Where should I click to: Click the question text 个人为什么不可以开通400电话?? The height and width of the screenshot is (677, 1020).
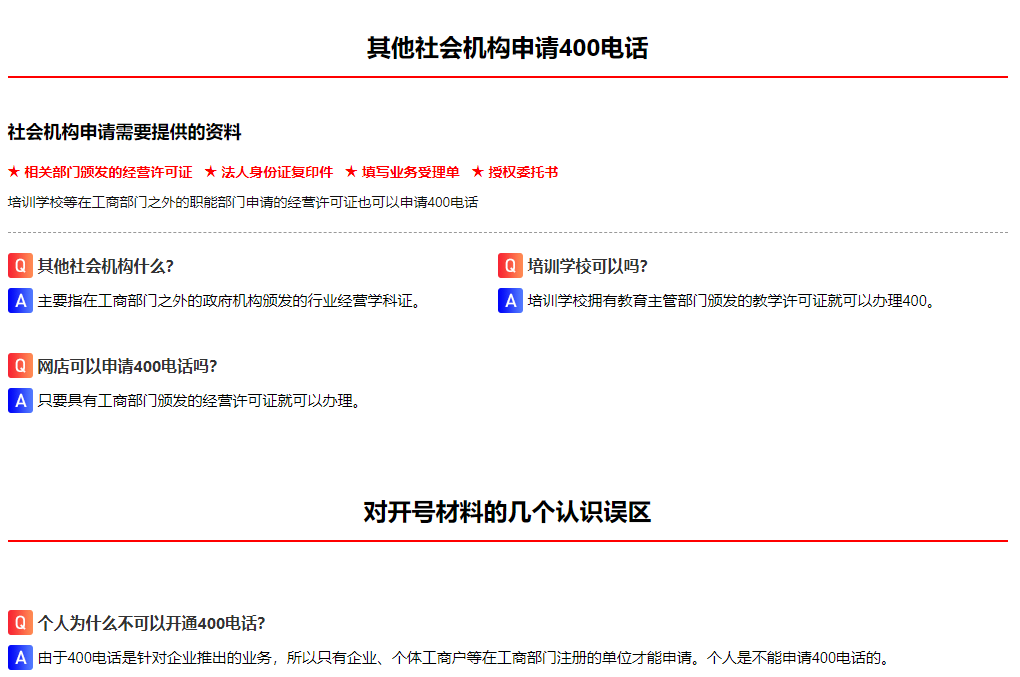pos(151,623)
